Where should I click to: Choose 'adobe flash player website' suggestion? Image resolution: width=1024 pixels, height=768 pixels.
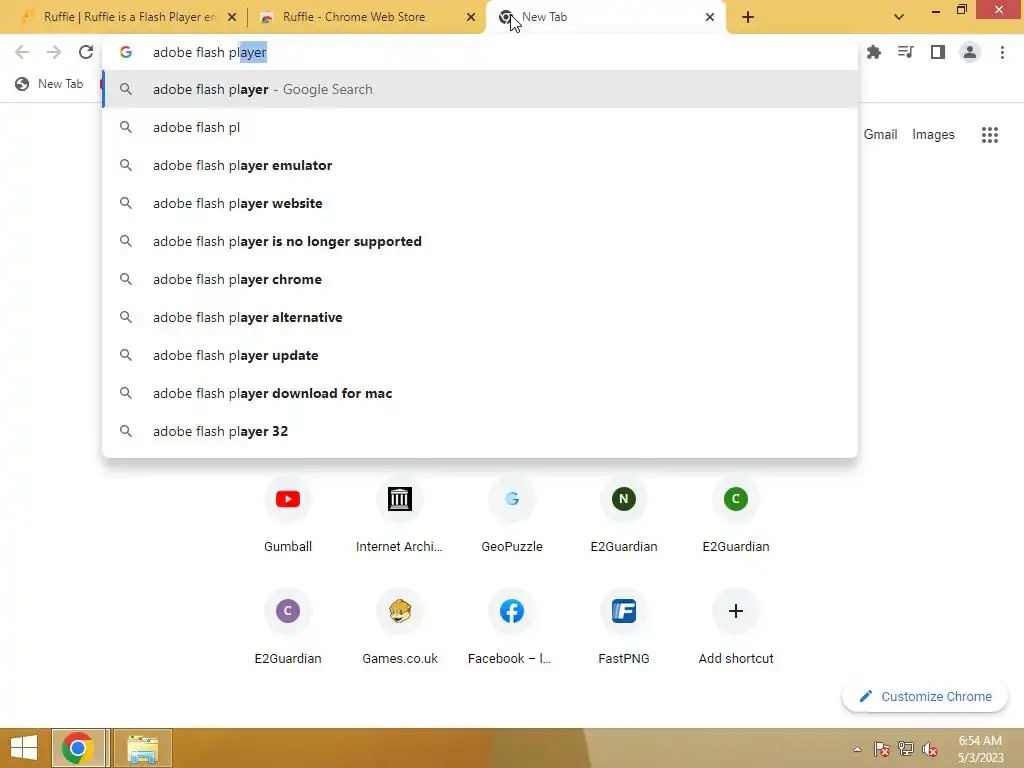480,203
